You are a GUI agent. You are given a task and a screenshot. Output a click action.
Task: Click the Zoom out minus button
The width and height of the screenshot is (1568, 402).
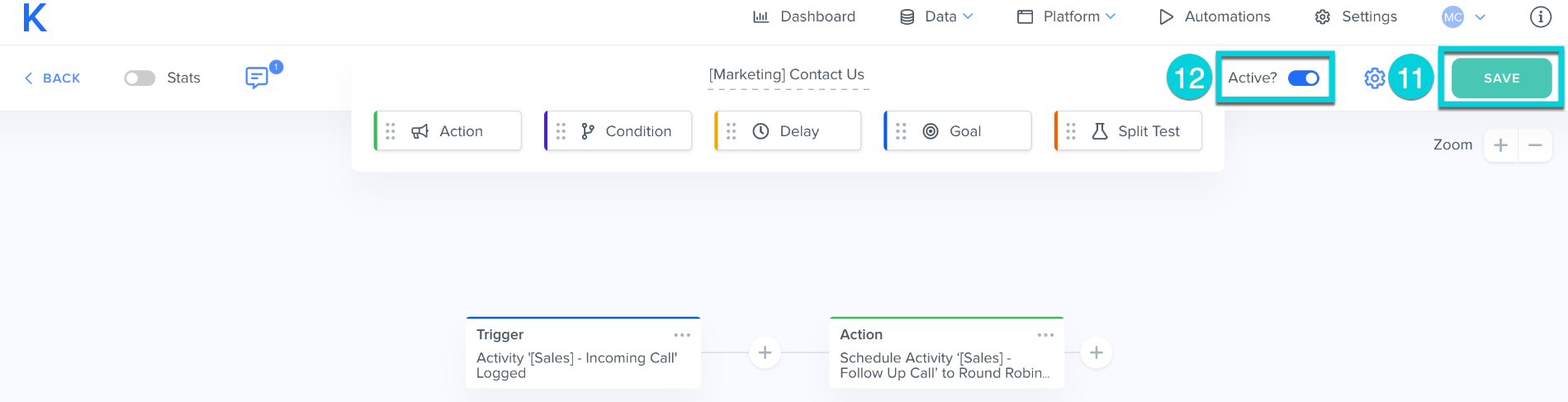click(1535, 145)
